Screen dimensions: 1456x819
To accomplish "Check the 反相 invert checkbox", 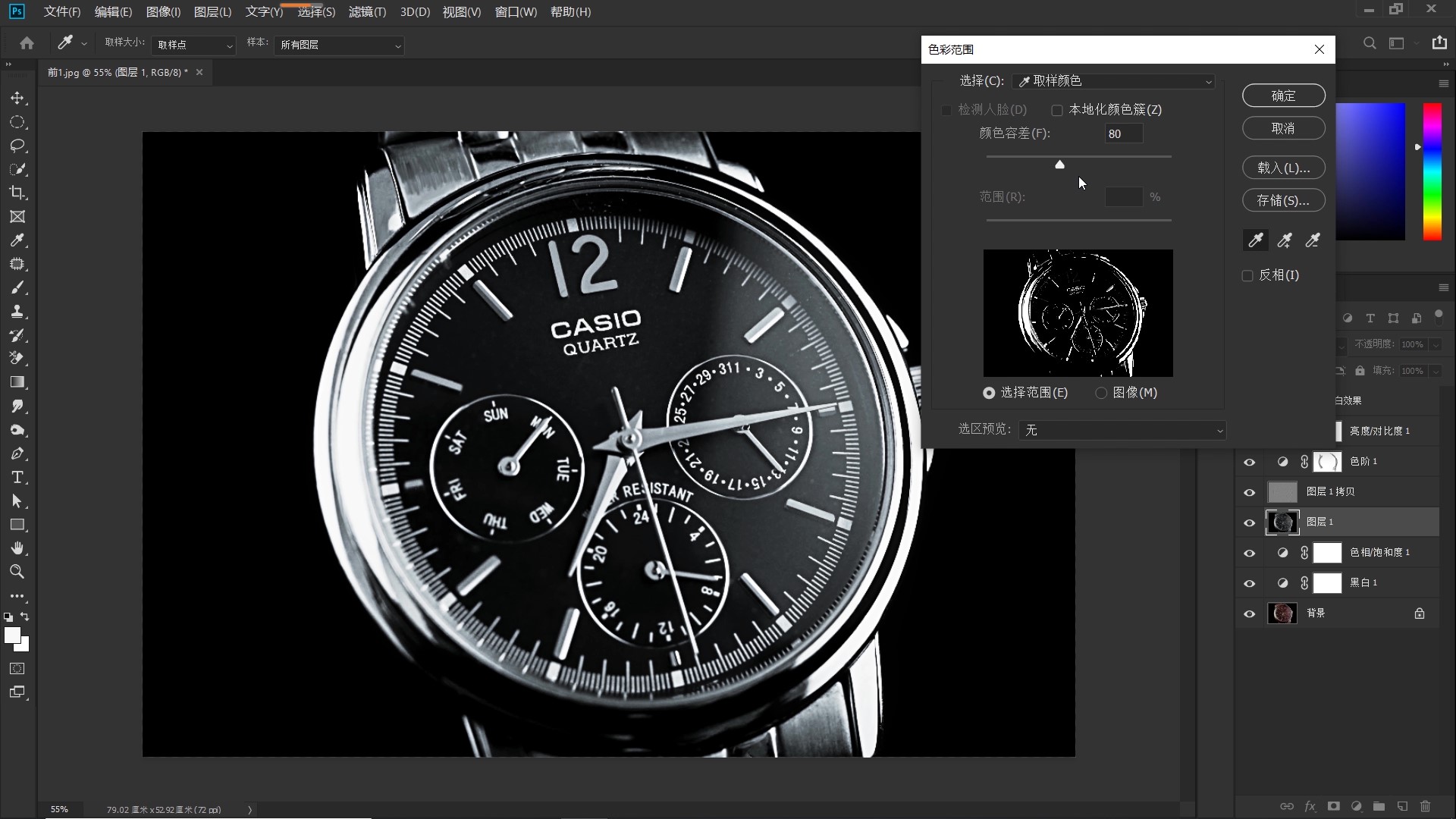I will click(x=1247, y=276).
